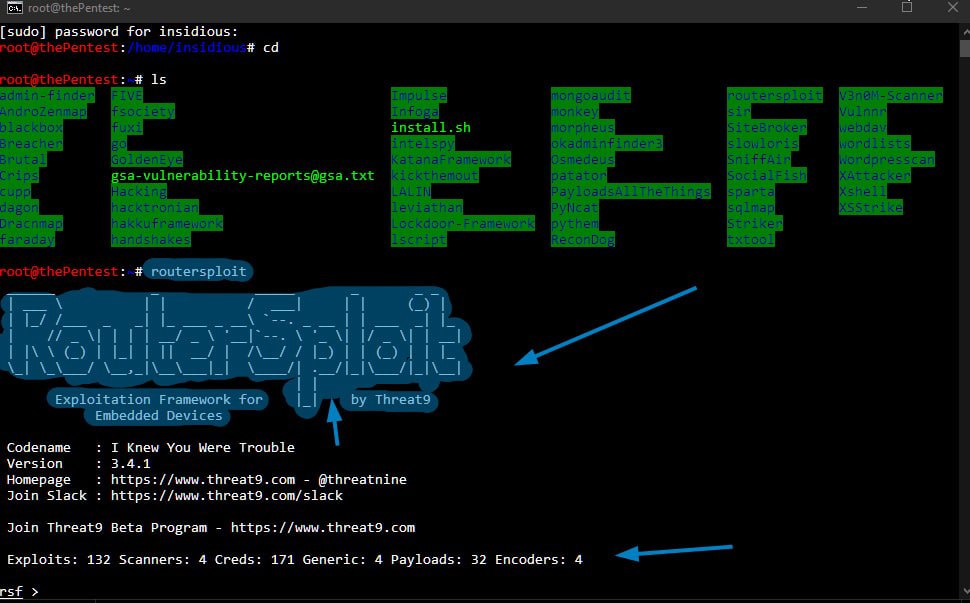Click the Version 3.4.1 value
This screenshot has height=603, width=970.
coord(131,463)
